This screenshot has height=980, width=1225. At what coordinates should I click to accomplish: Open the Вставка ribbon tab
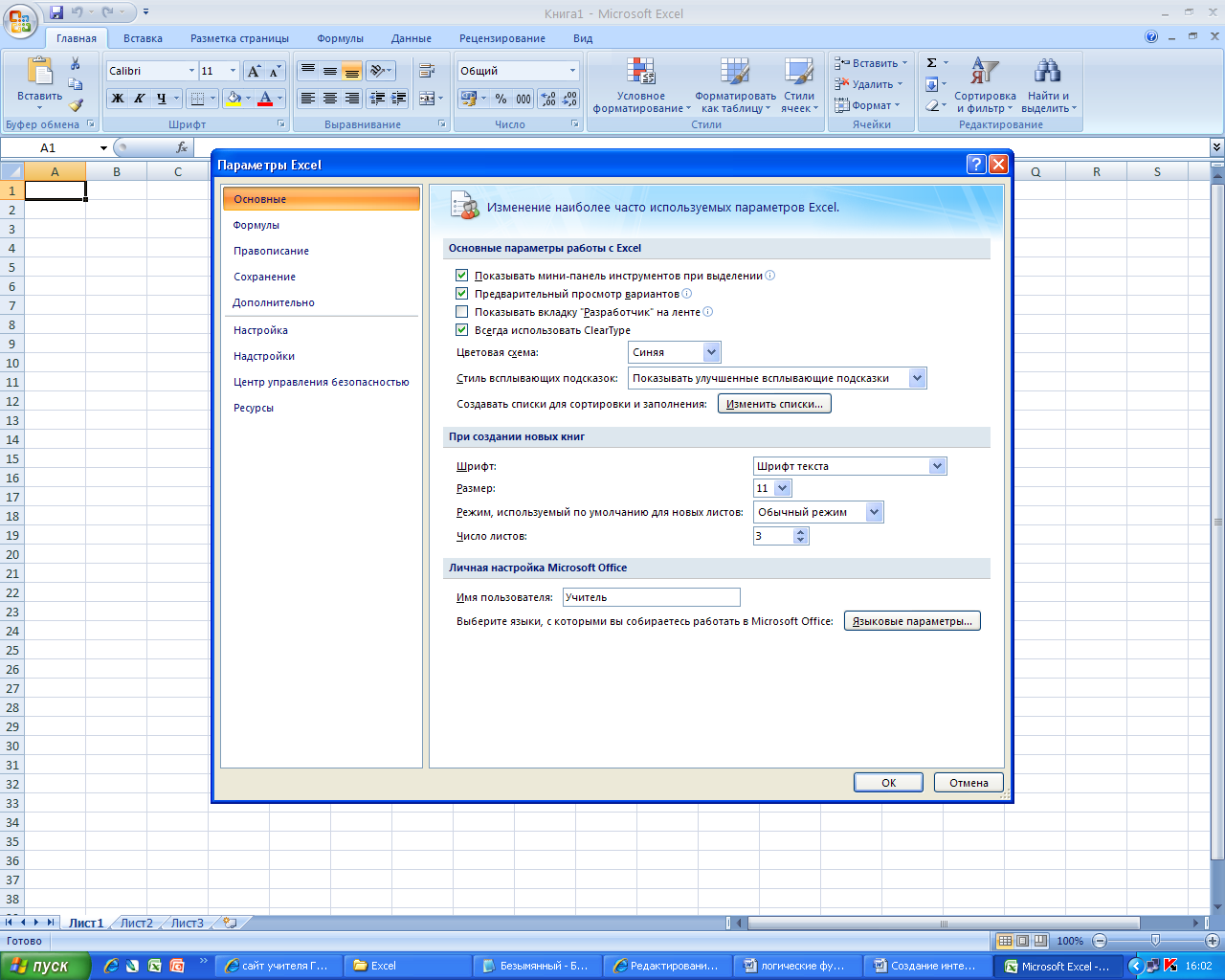pos(143,38)
